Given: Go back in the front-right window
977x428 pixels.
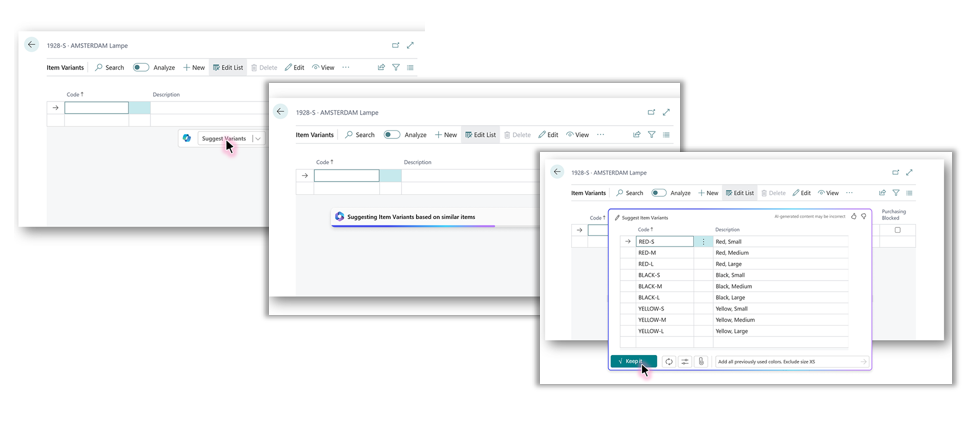Looking at the screenshot, I should click(557, 172).
